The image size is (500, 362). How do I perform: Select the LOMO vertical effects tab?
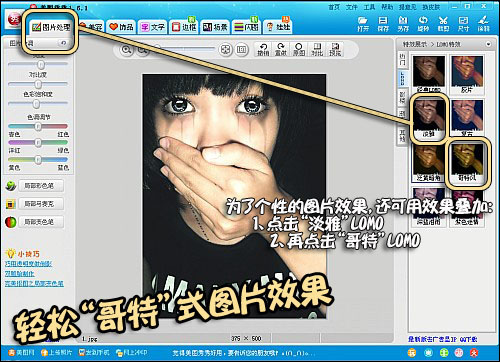[x=403, y=78]
